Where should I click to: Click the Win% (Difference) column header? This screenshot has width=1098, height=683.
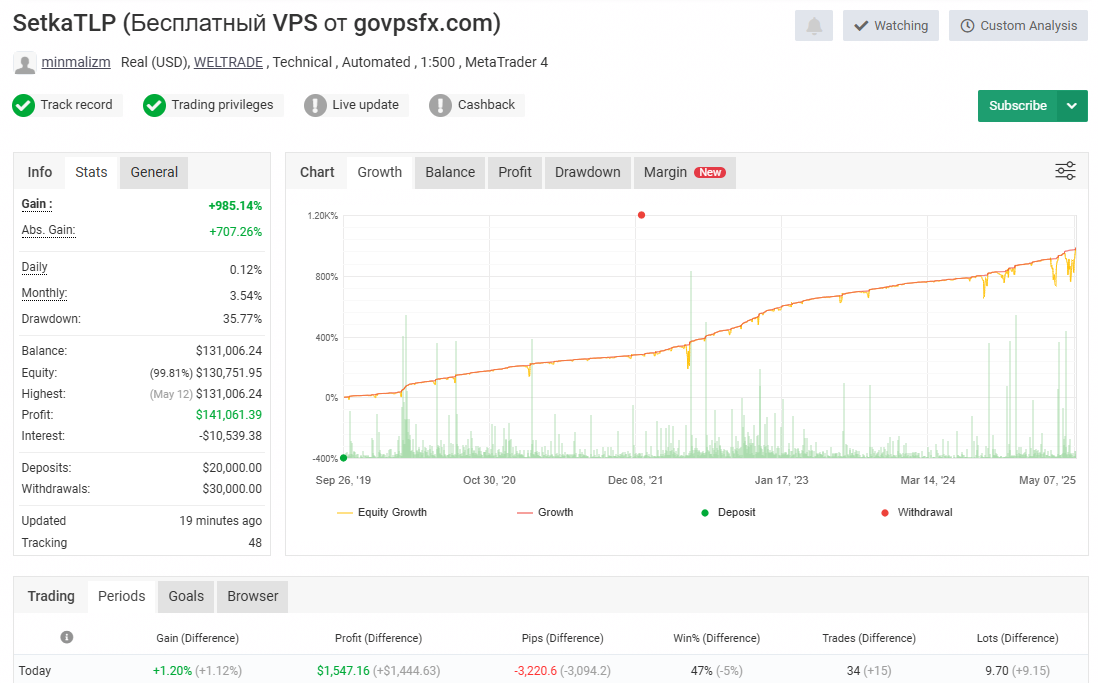[716, 638]
